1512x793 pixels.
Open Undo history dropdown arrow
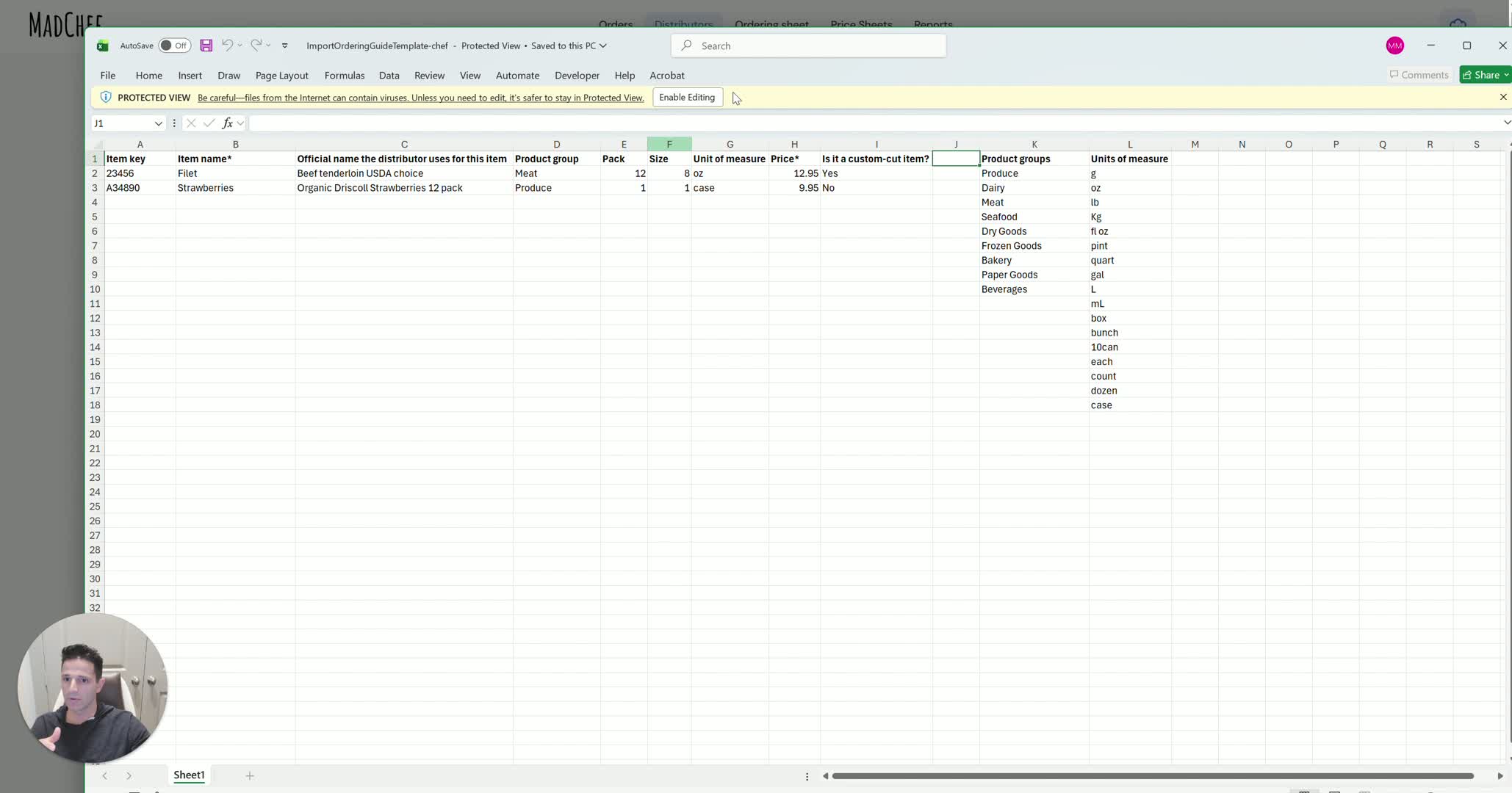tap(240, 46)
